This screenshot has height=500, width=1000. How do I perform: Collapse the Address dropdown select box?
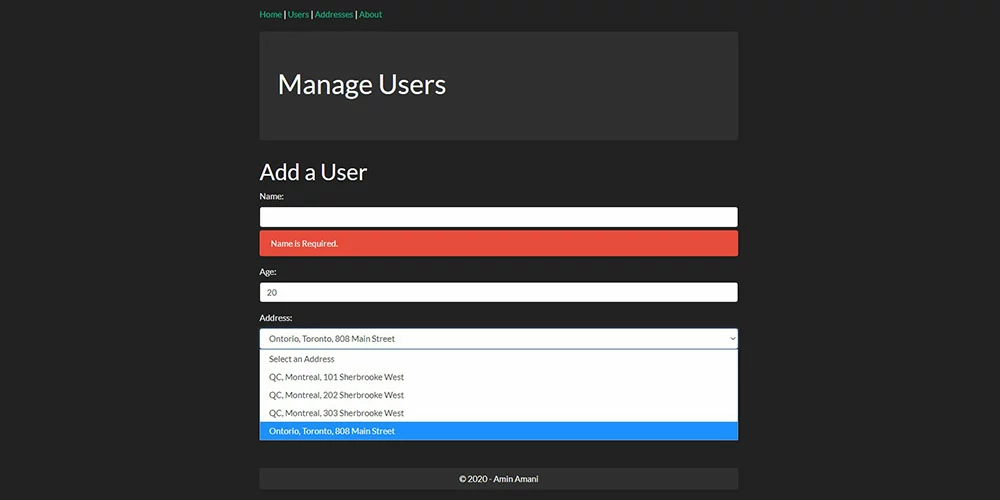point(499,339)
